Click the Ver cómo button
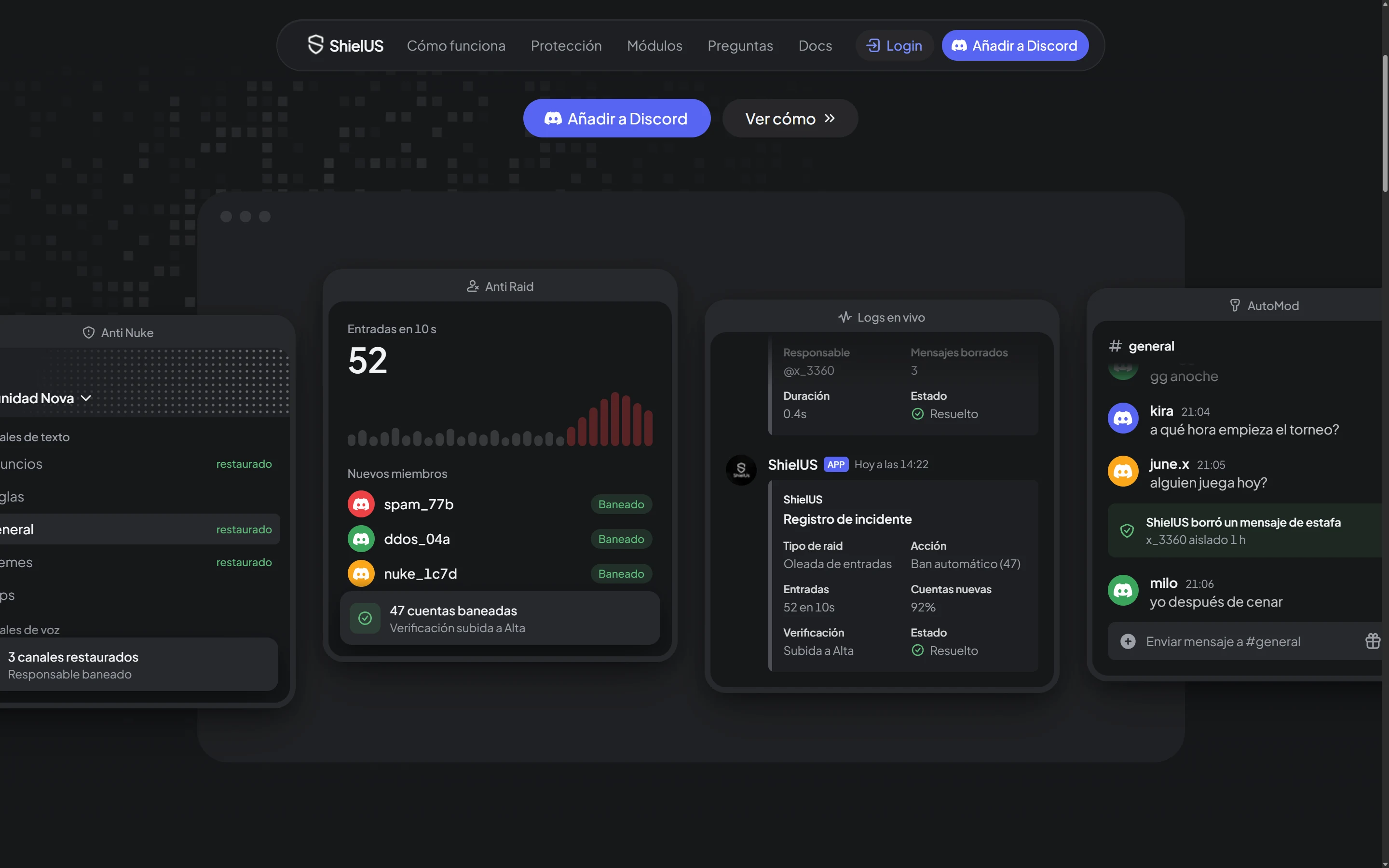This screenshot has width=1389, height=868. coord(790,118)
